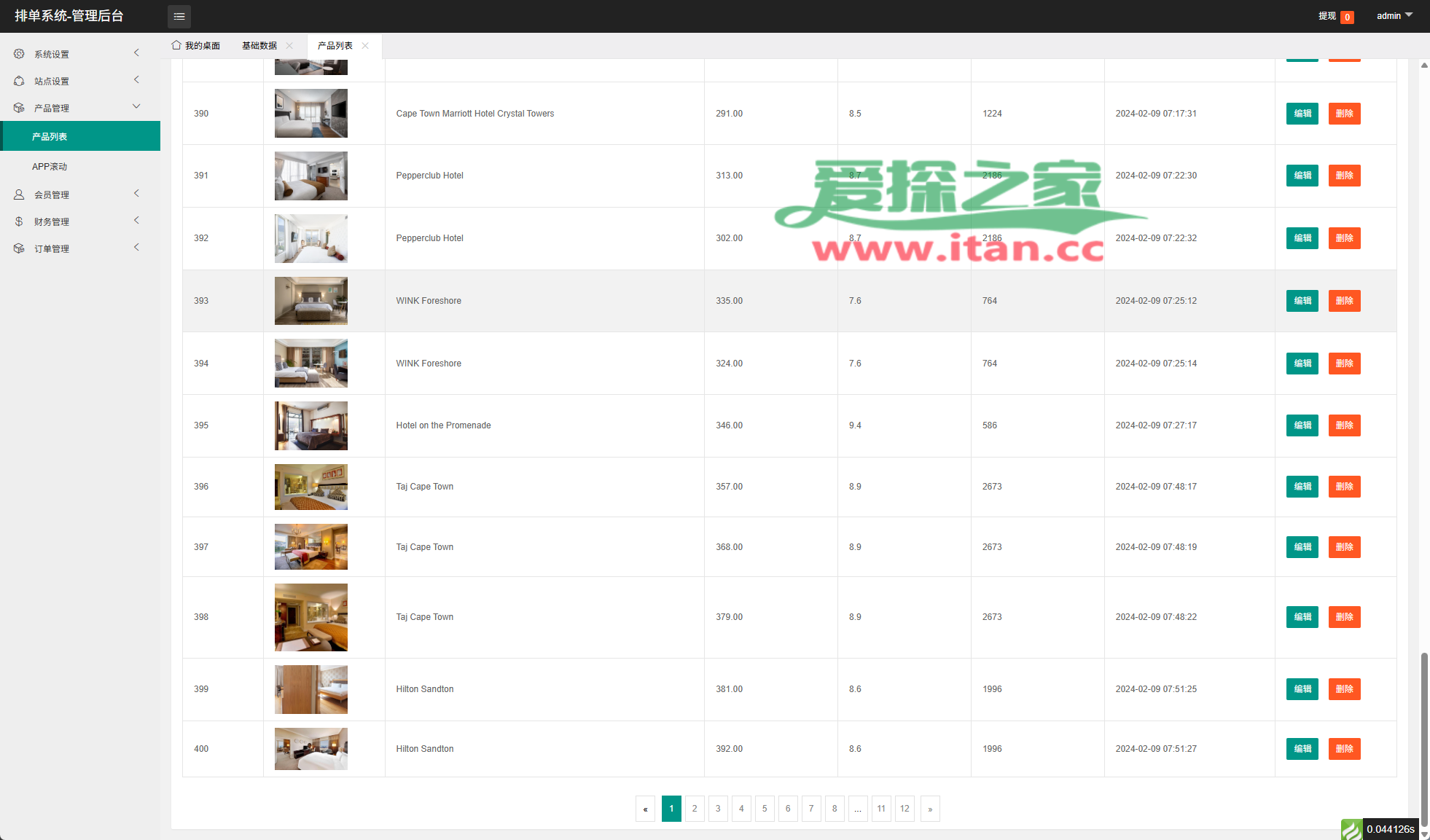Click the home icon on 我的桌面 tab
This screenshot has height=840, width=1430.
pos(176,45)
